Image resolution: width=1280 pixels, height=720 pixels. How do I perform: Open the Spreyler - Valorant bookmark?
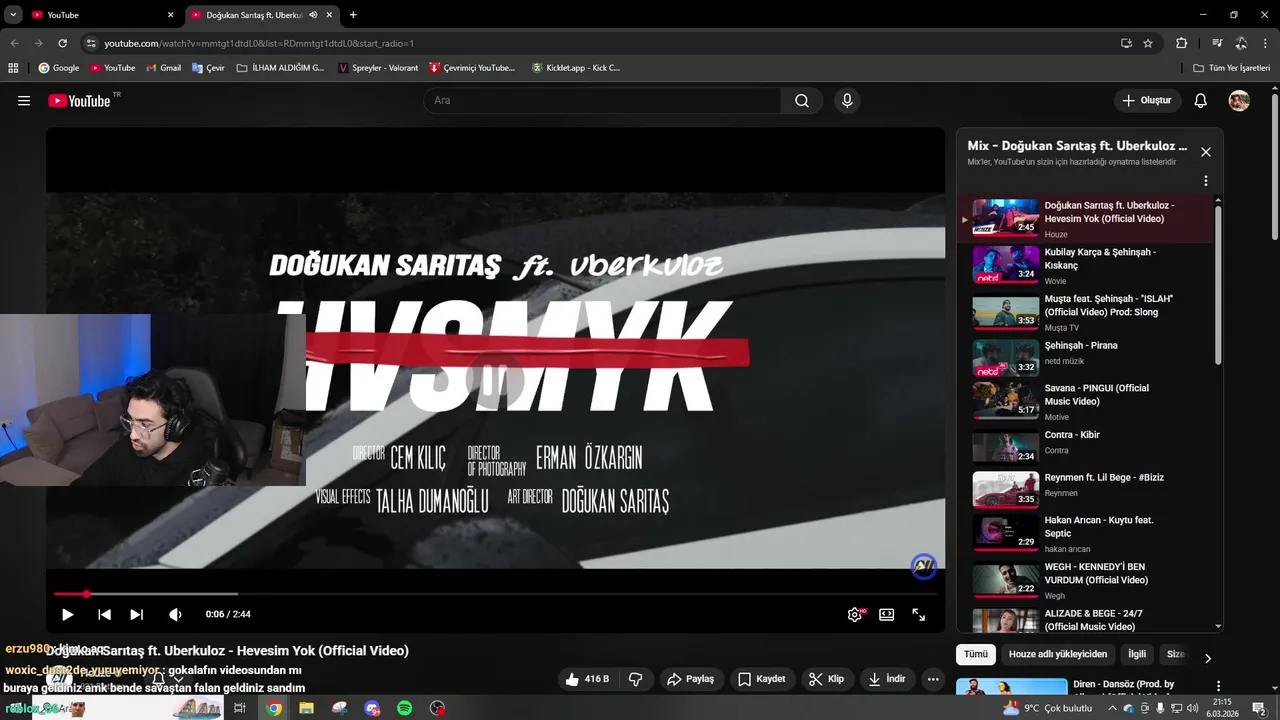pos(378,68)
